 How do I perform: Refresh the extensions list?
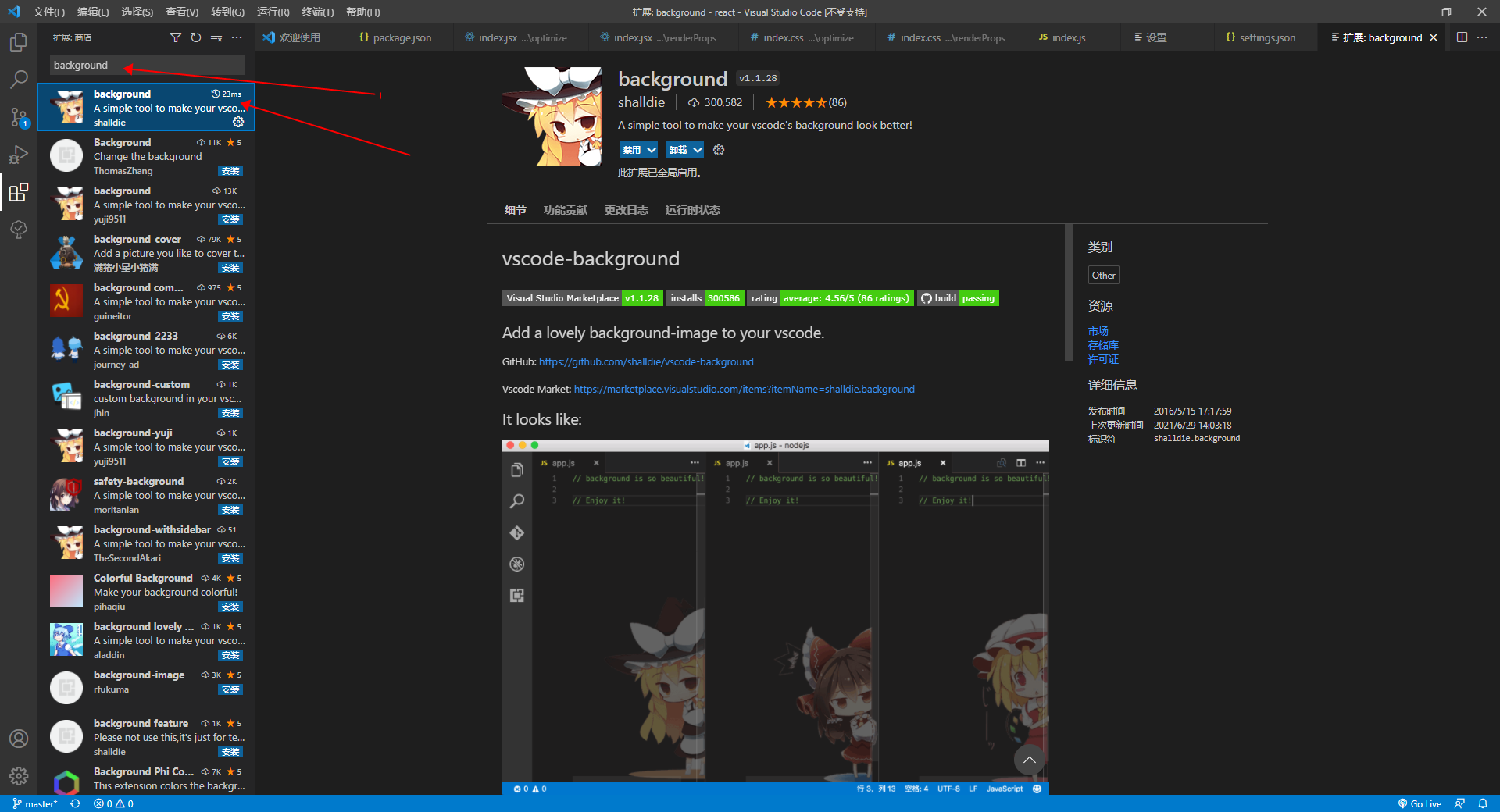(x=196, y=37)
